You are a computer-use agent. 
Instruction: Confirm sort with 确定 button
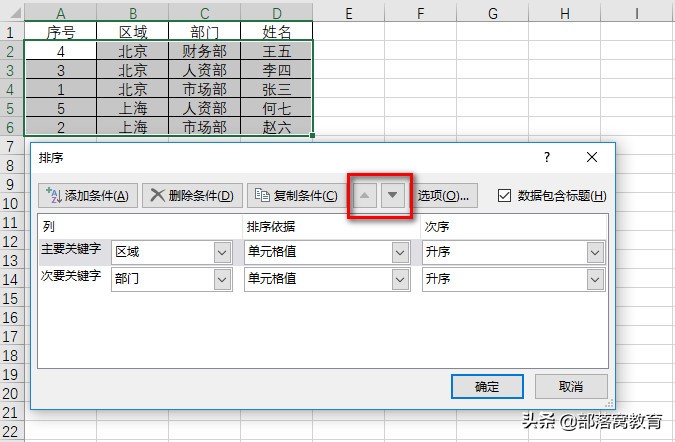pos(487,386)
